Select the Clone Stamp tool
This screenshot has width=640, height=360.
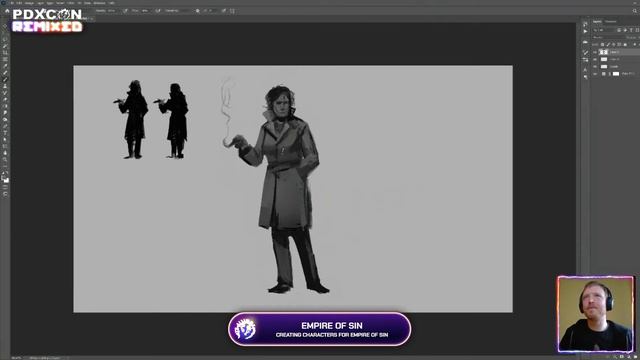click(x=5, y=86)
